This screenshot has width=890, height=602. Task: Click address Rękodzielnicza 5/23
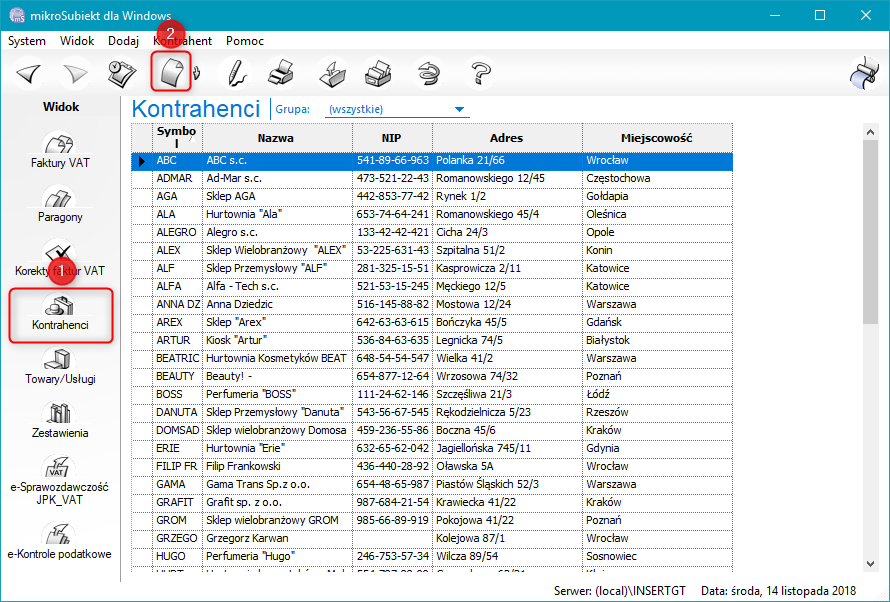[507, 412]
